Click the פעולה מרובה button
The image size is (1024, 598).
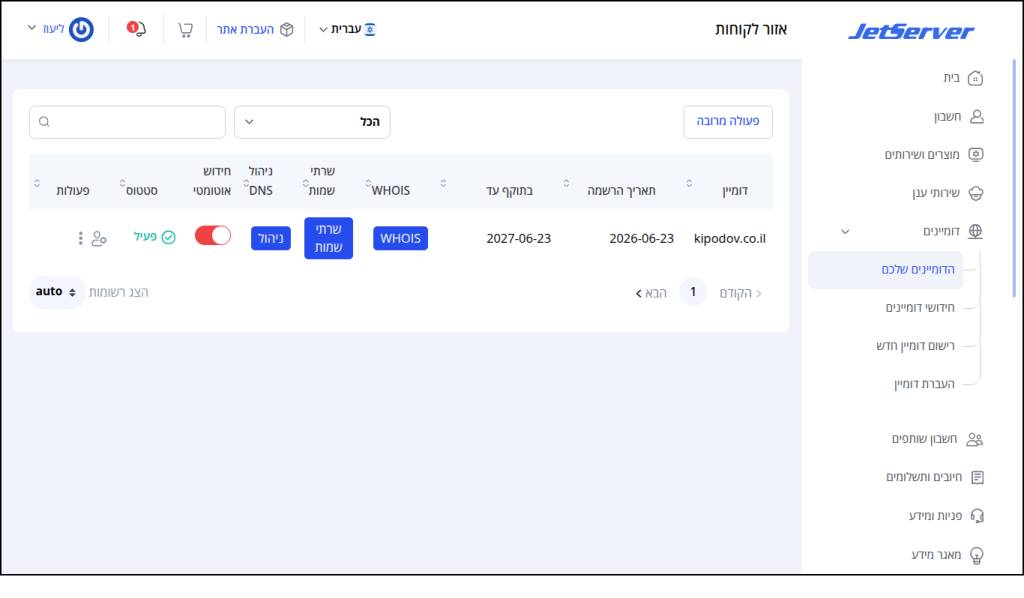pos(728,122)
